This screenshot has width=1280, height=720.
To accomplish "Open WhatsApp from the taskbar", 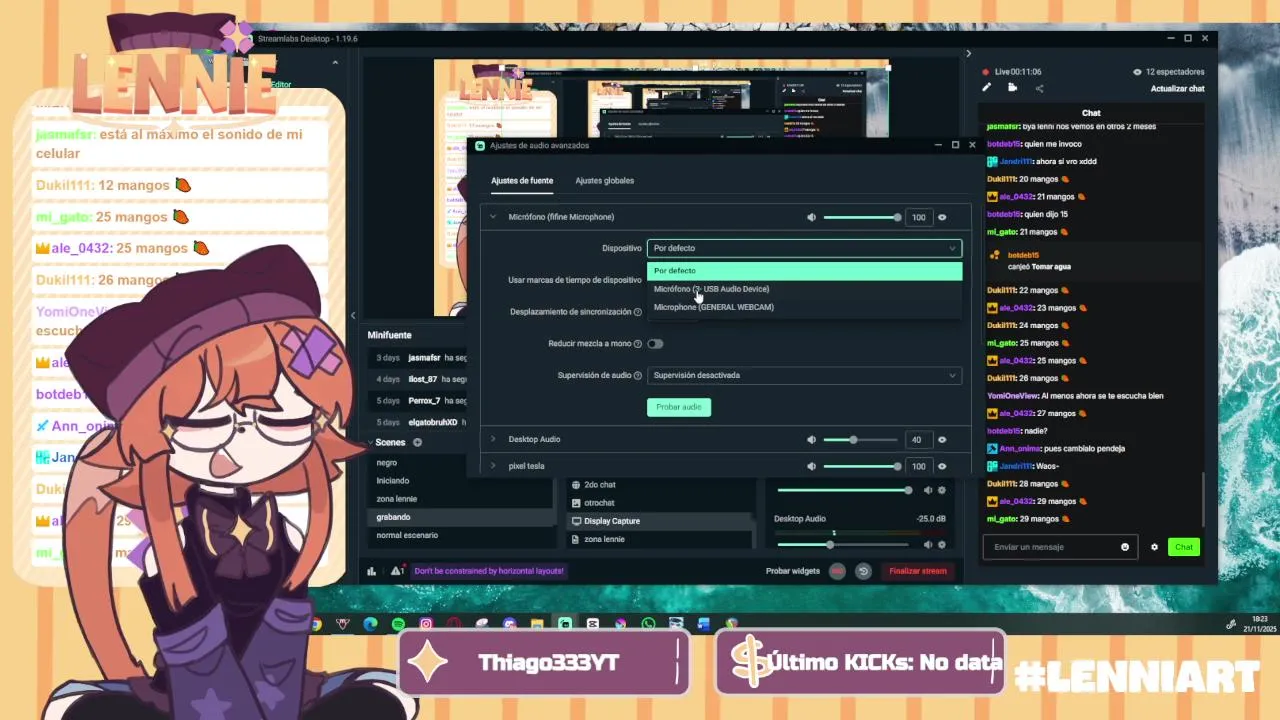I will click(x=649, y=624).
